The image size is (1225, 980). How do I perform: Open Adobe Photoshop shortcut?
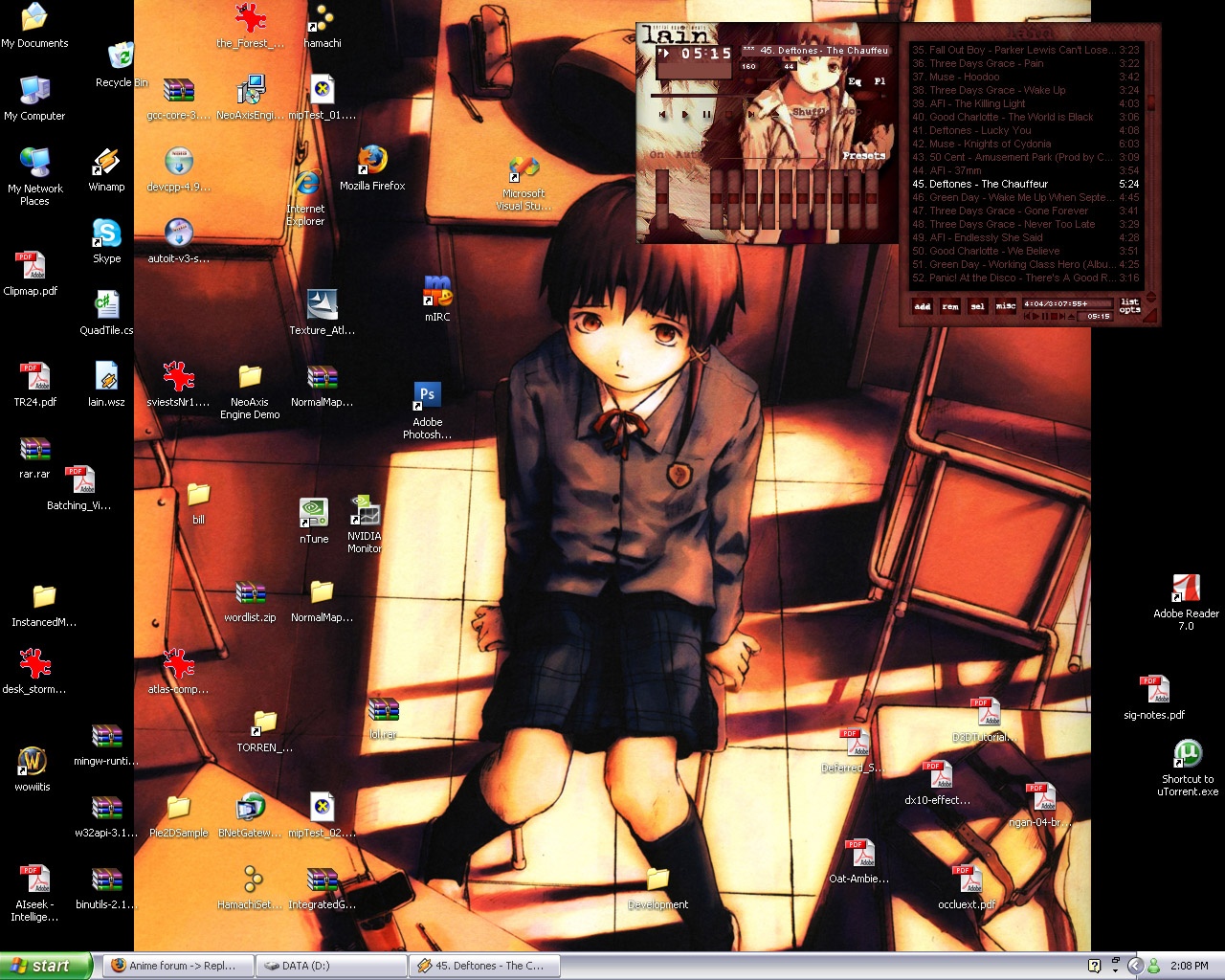[x=427, y=411]
